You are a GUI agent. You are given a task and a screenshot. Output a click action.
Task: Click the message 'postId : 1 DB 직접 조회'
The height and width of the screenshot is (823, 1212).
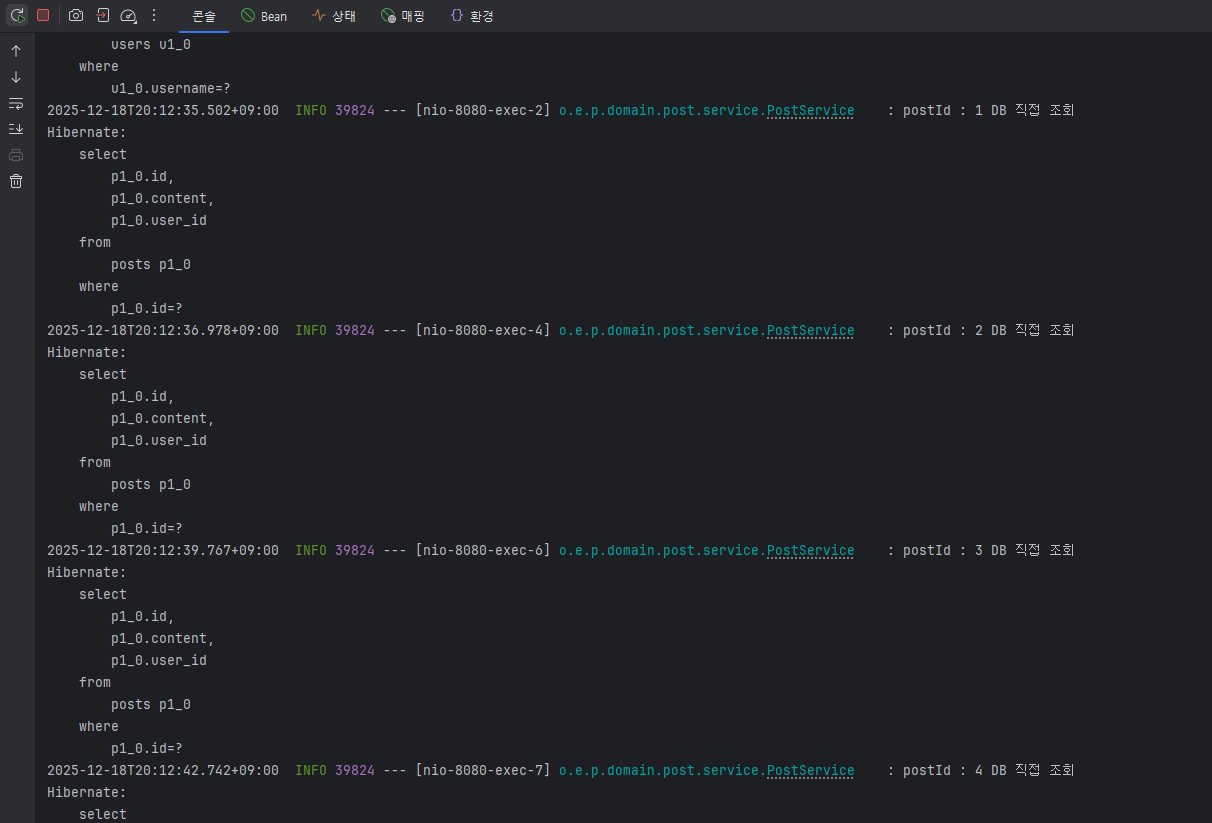tap(989, 110)
